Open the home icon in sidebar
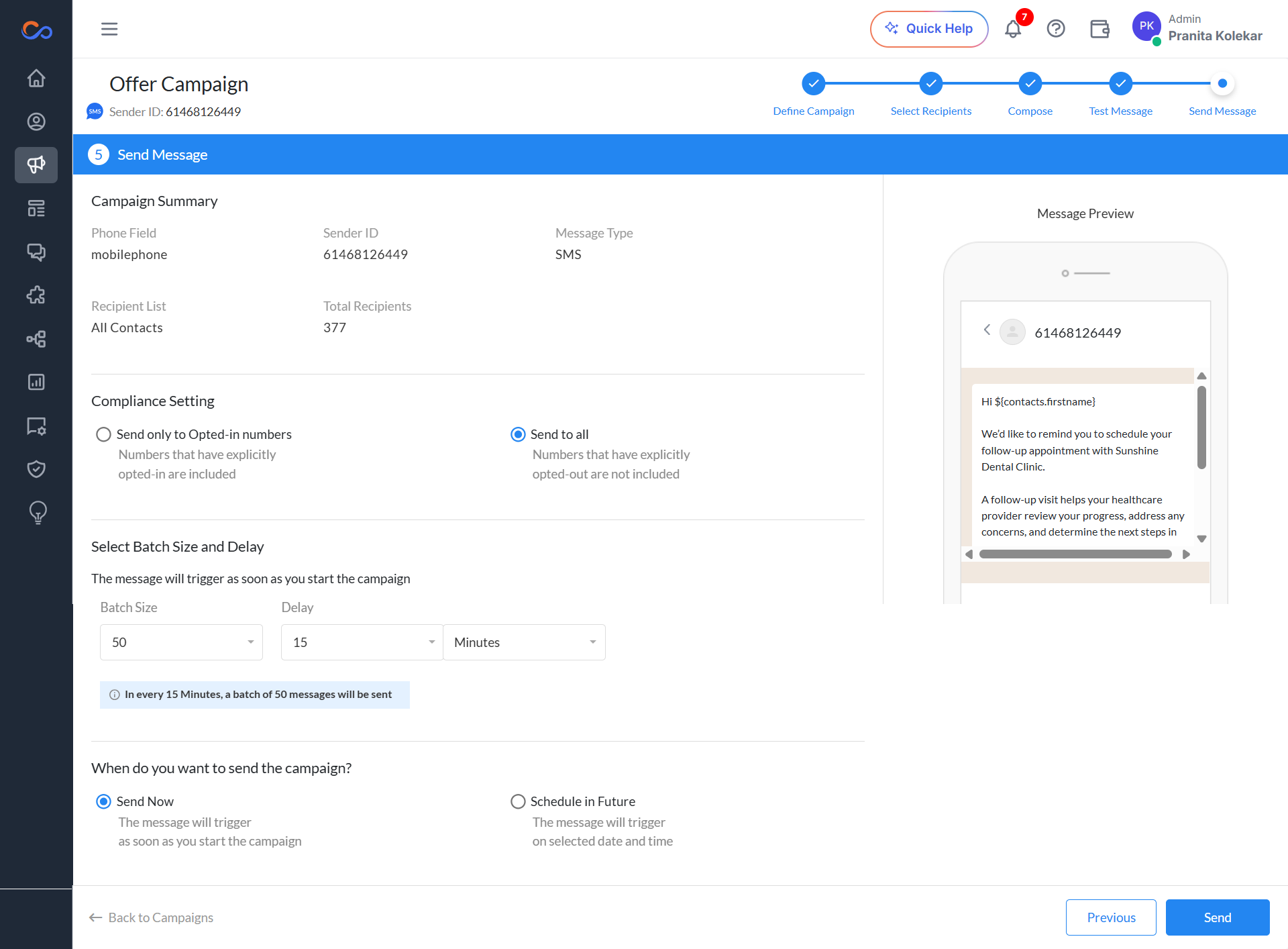The image size is (1288, 949). 36,79
